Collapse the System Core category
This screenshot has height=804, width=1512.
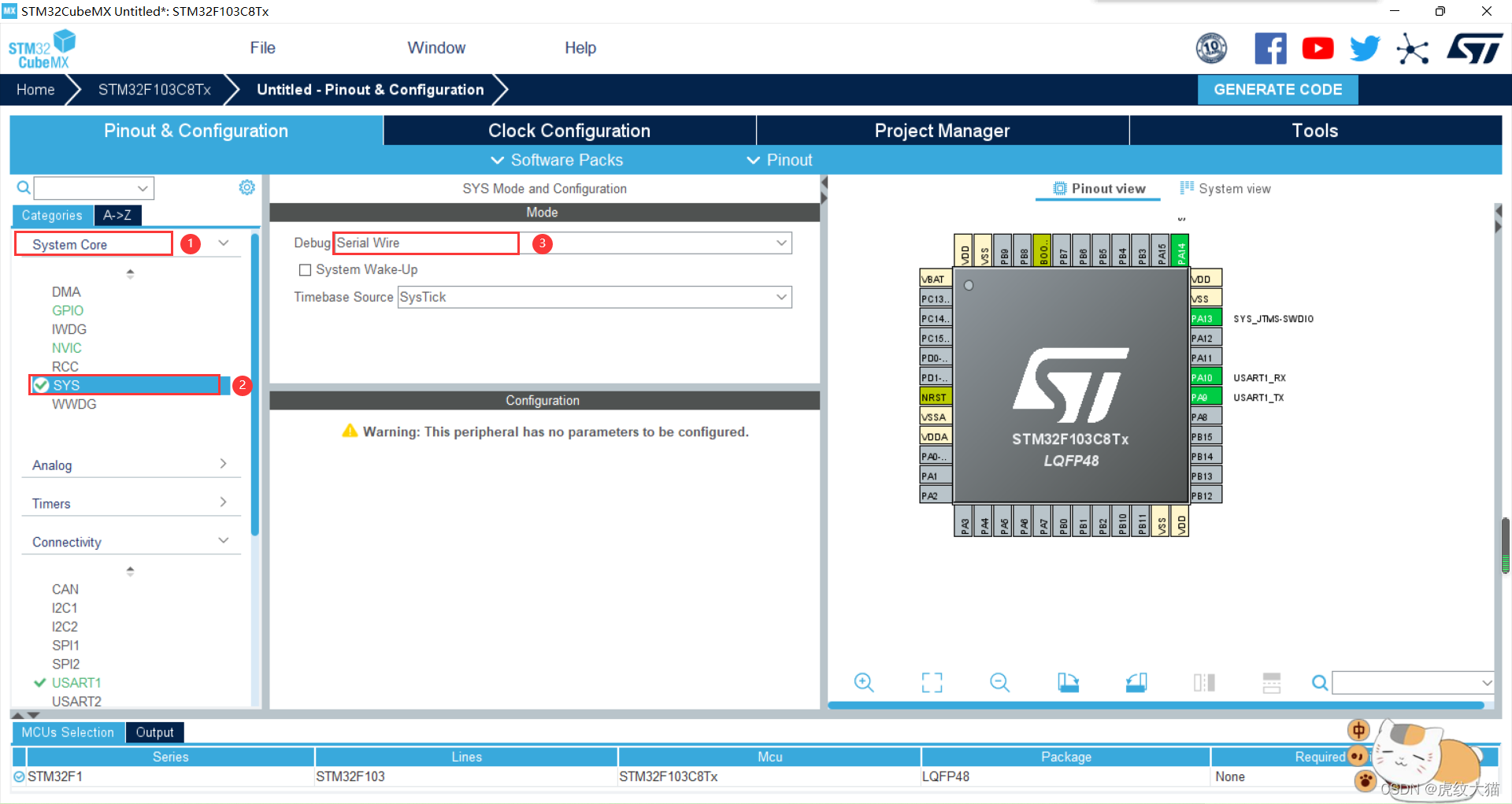click(224, 243)
